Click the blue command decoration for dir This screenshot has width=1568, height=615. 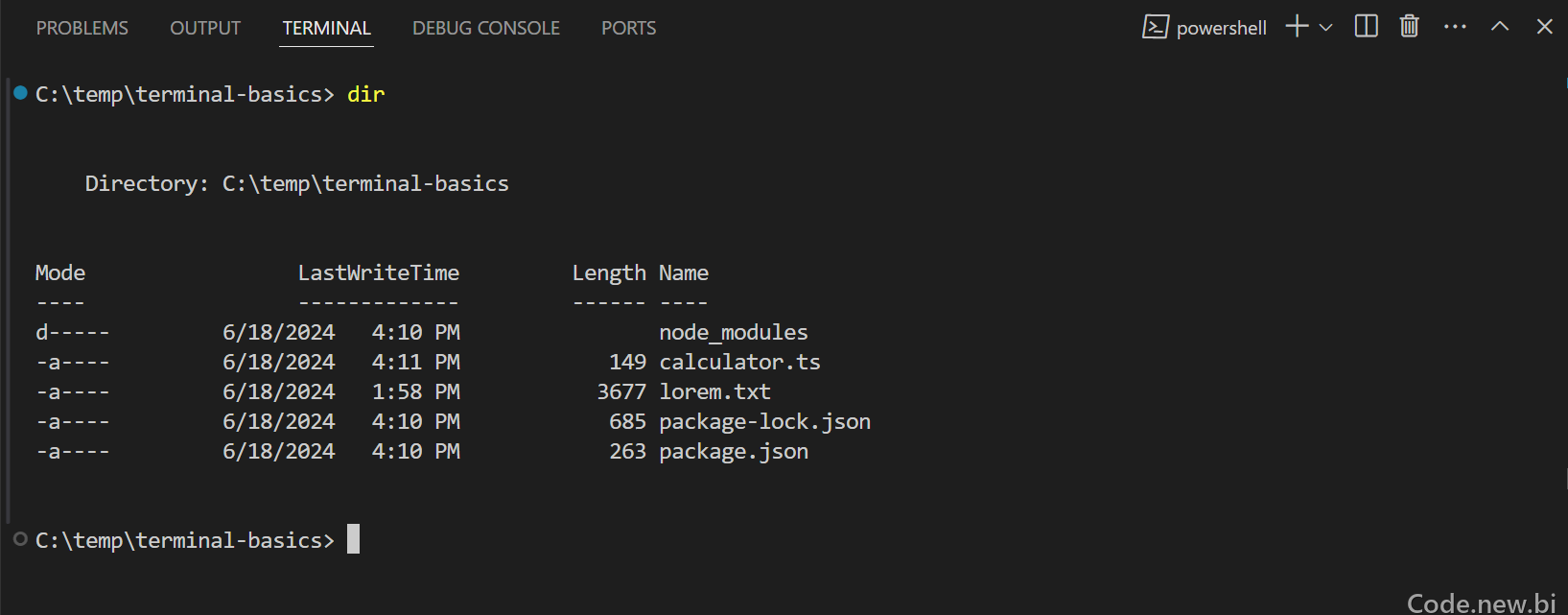pyautogui.click(x=20, y=93)
